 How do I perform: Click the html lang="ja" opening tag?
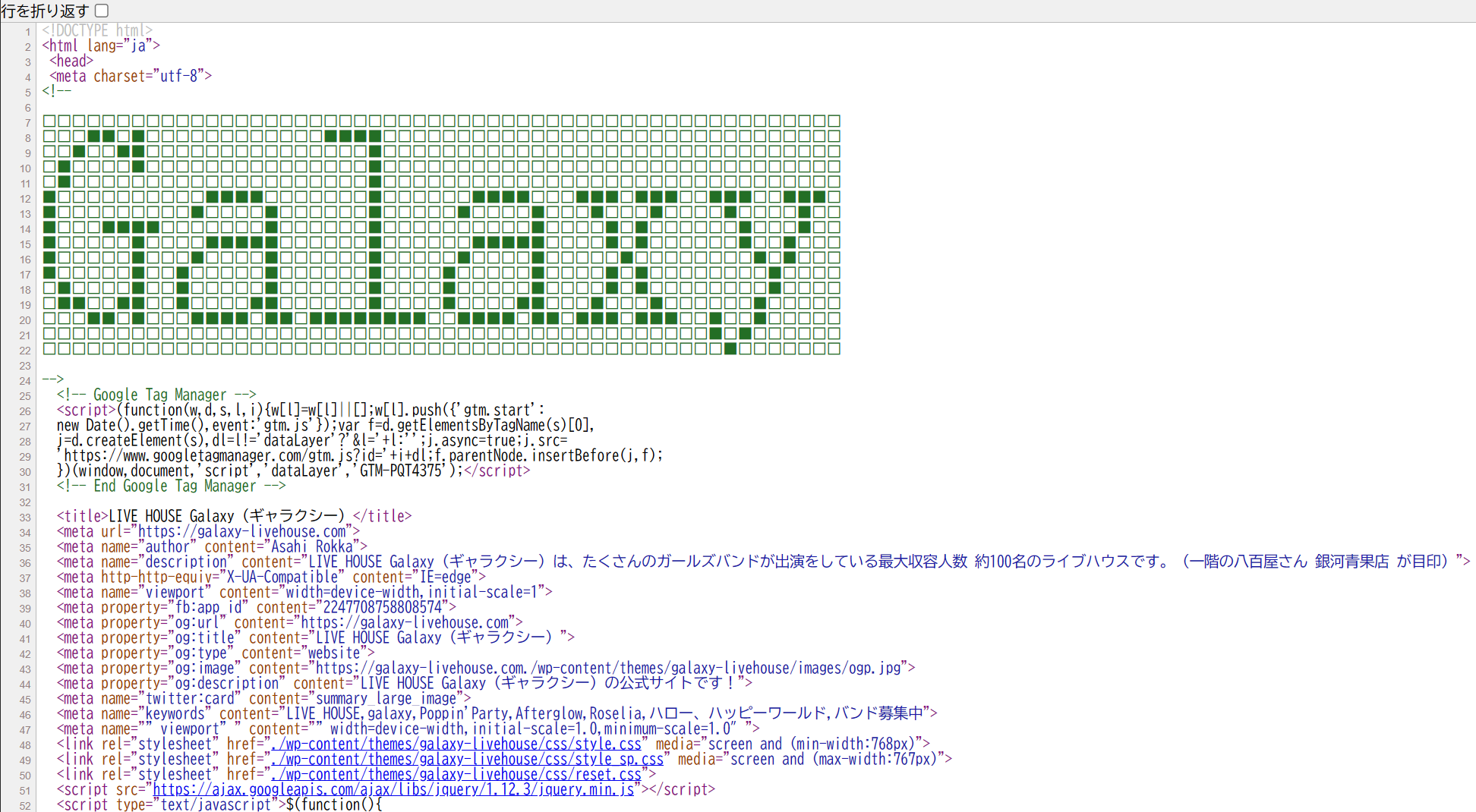(x=101, y=46)
